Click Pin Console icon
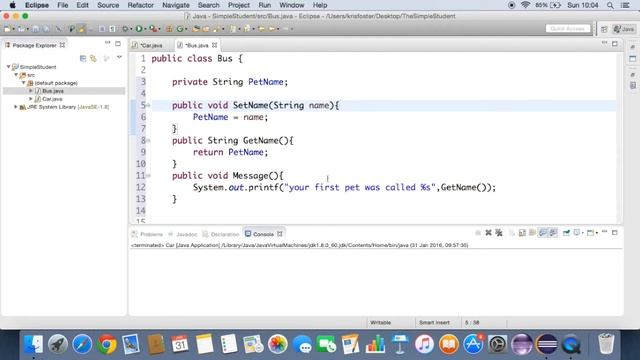This screenshot has width=640, height=360. point(566,233)
